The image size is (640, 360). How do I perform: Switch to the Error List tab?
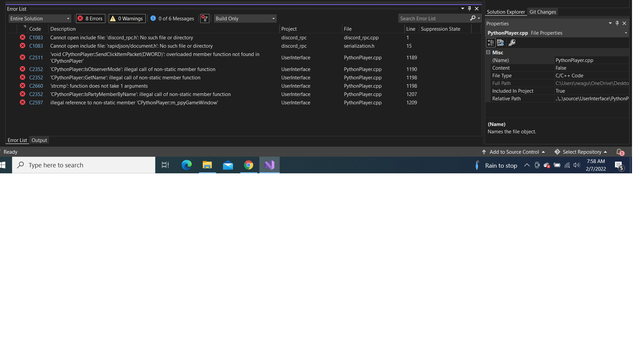tap(17, 140)
